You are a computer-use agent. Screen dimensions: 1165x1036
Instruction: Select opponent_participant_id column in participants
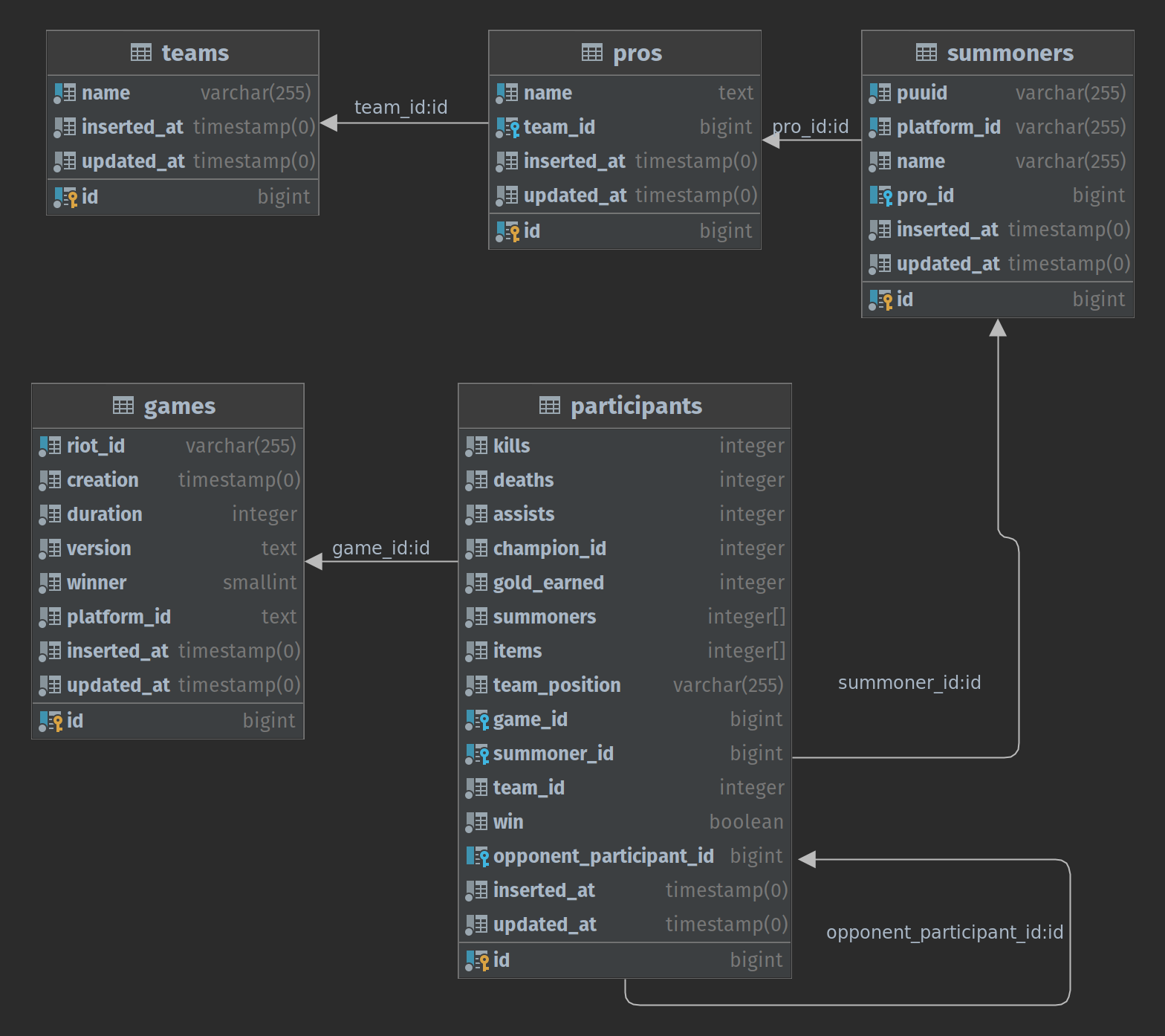[x=603, y=856]
